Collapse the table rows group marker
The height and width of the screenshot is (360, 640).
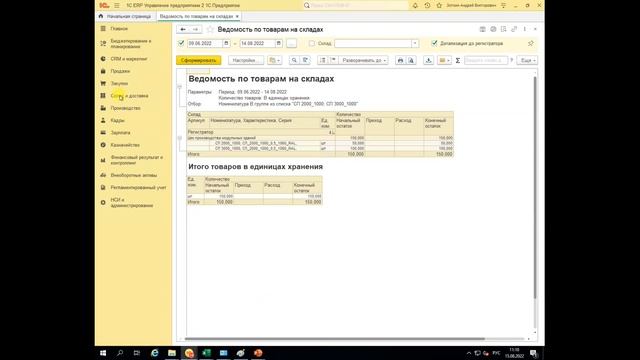pos(180,138)
